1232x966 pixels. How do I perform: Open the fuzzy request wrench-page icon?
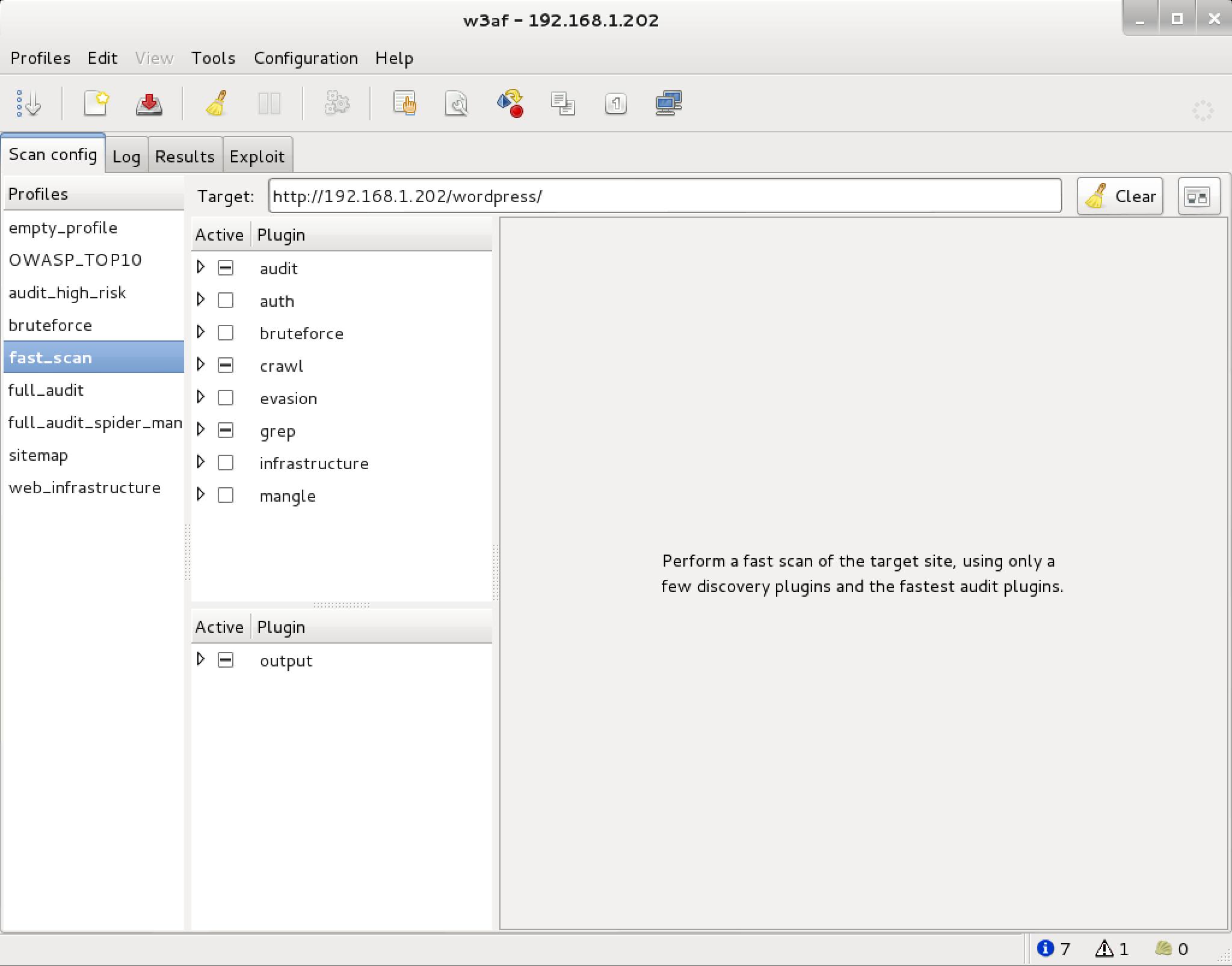click(457, 103)
